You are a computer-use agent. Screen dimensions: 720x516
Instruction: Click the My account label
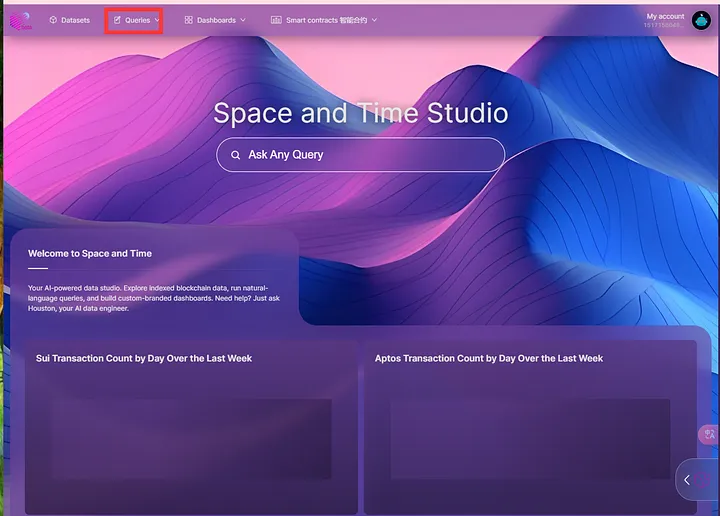665,16
